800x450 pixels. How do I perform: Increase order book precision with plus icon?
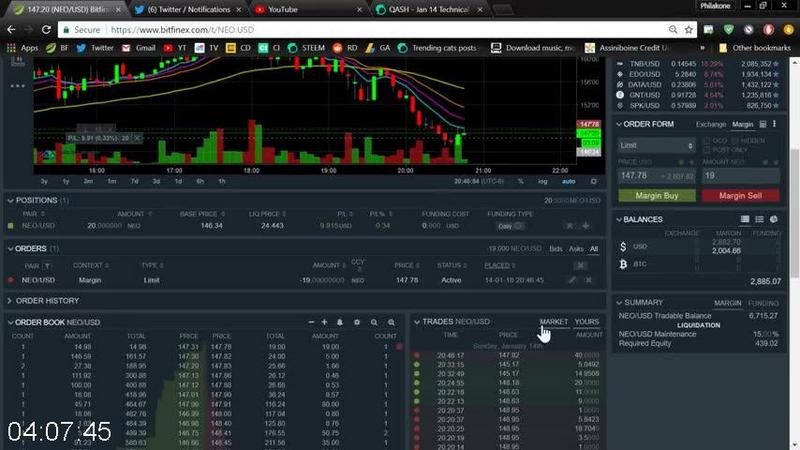coord(324,322)
